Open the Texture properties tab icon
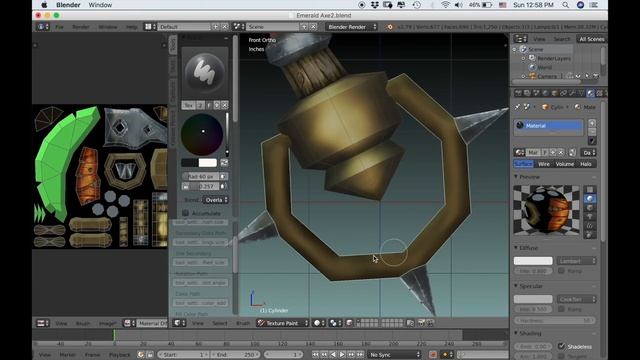The width and height of the screenshot is (640, 360). tap(599, 93)
